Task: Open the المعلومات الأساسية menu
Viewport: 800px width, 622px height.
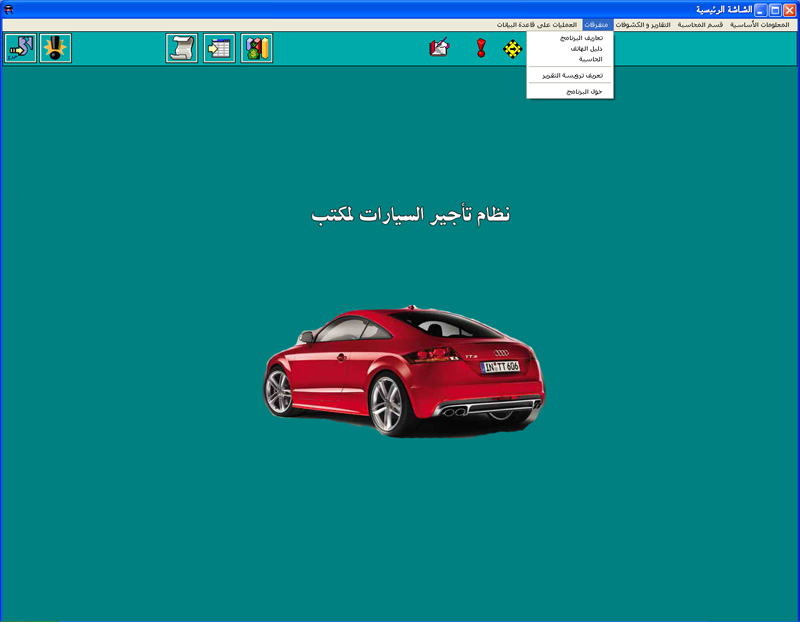Action: click(x=759, y=24)
